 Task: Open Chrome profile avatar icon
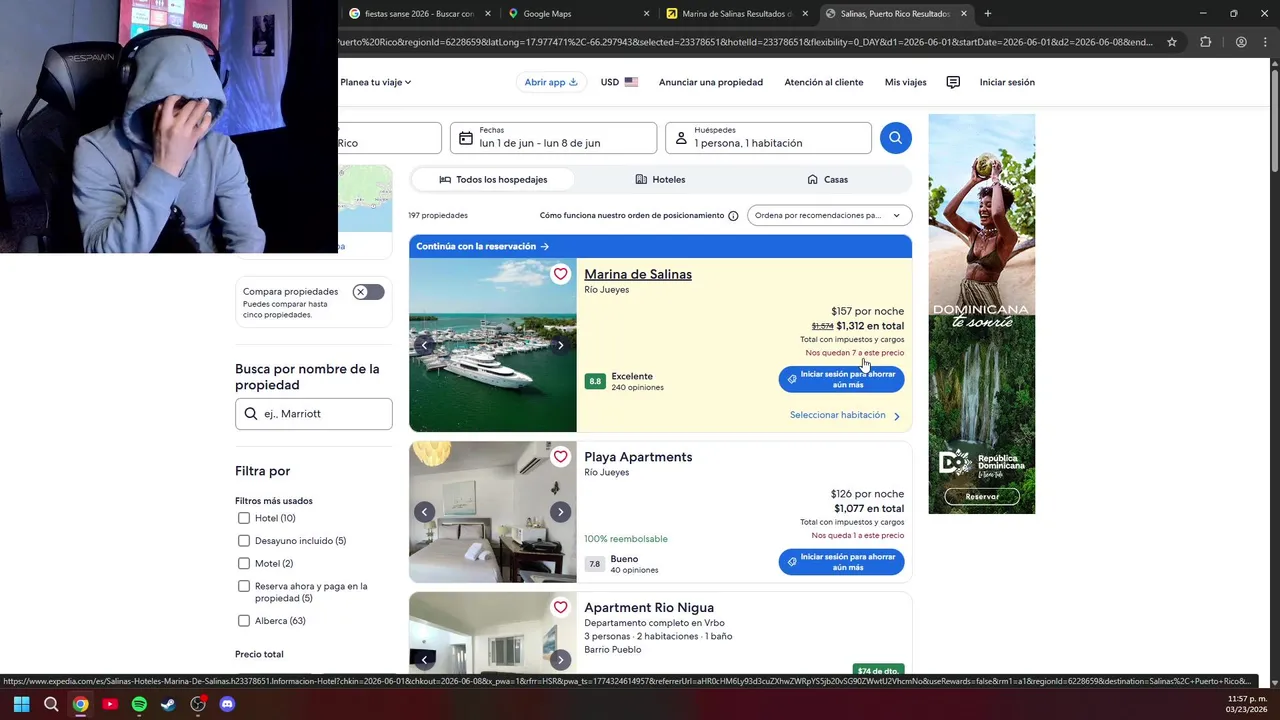[1241, 42]
